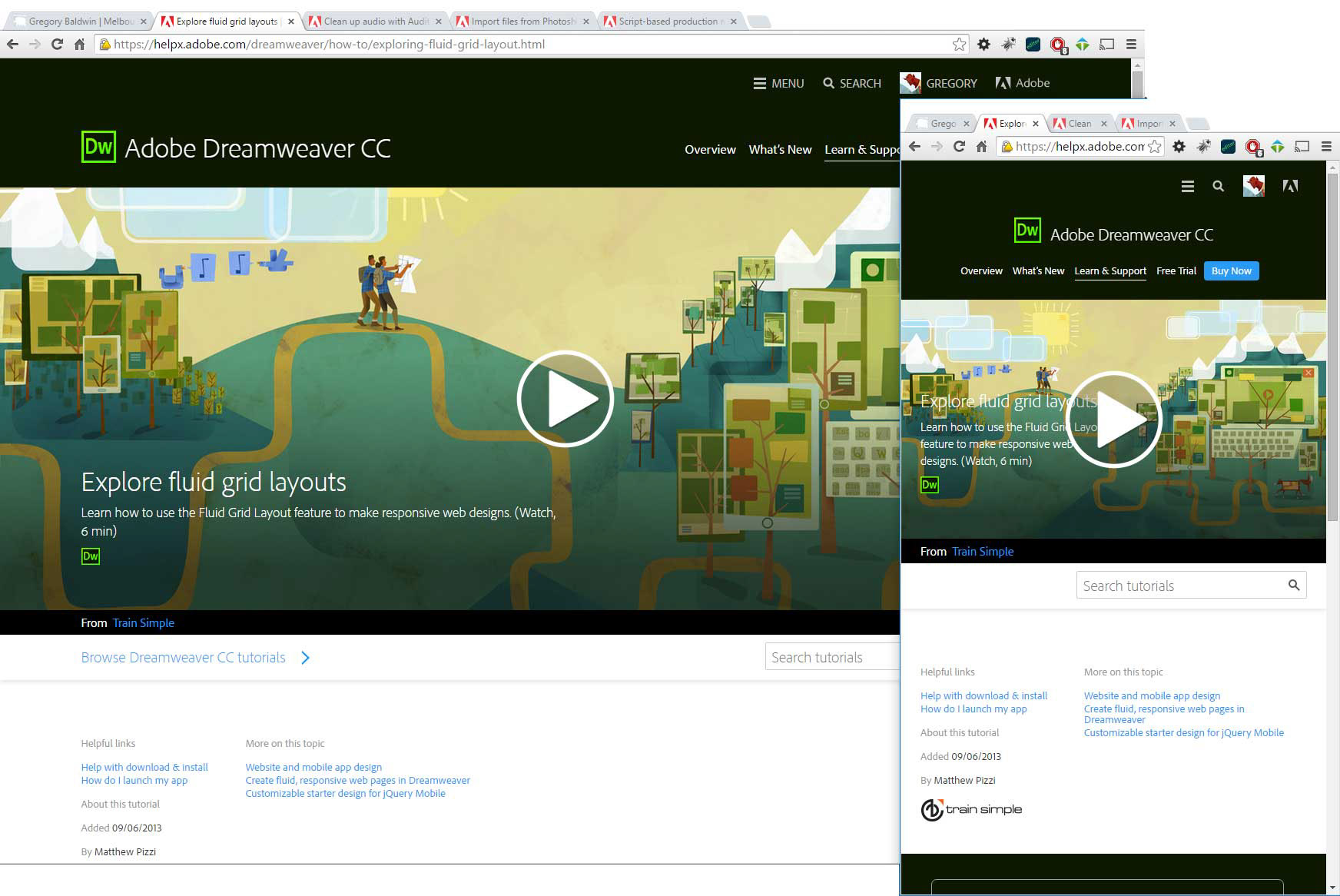Screen dimensions: 1340x896
Task: Click magnifier in small window Search tutorials box
Action: coord(1294,585)
